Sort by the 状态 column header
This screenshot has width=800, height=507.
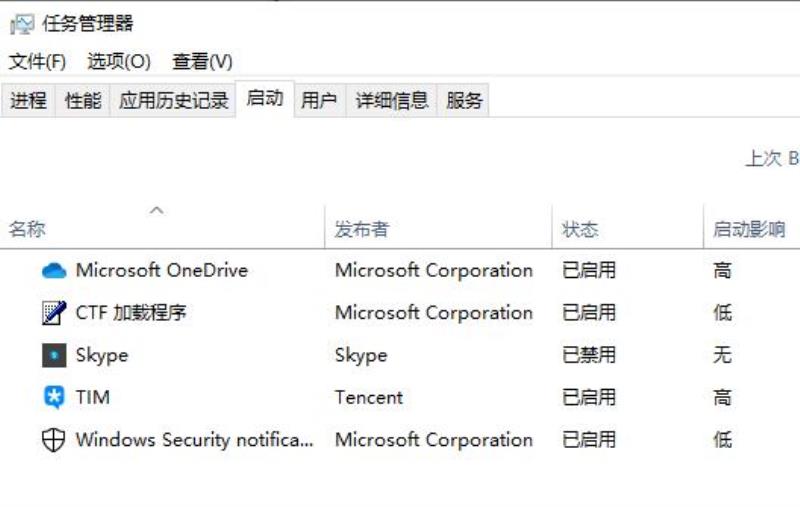[x=628, y=229]
